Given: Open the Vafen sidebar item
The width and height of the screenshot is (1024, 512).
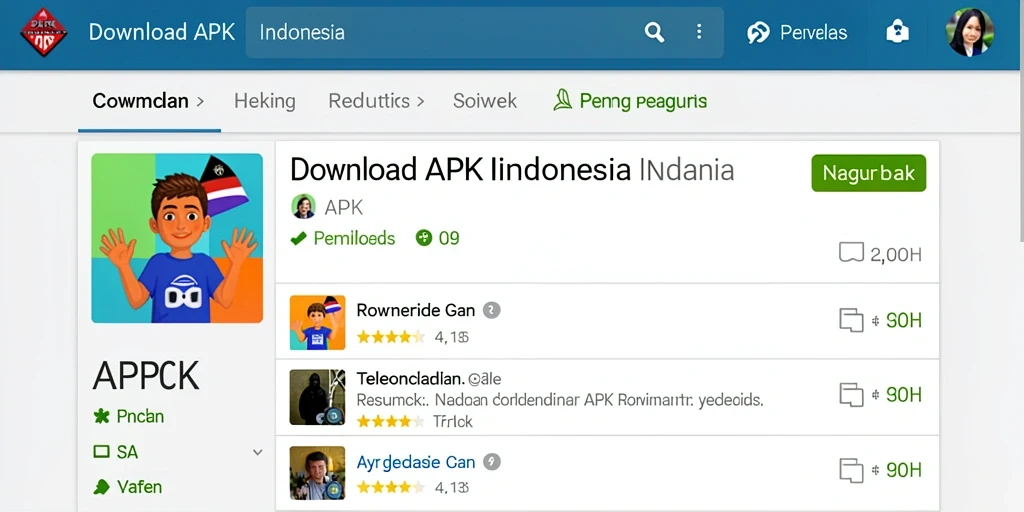Looking at the screenshot, I should tap(139, 487).
